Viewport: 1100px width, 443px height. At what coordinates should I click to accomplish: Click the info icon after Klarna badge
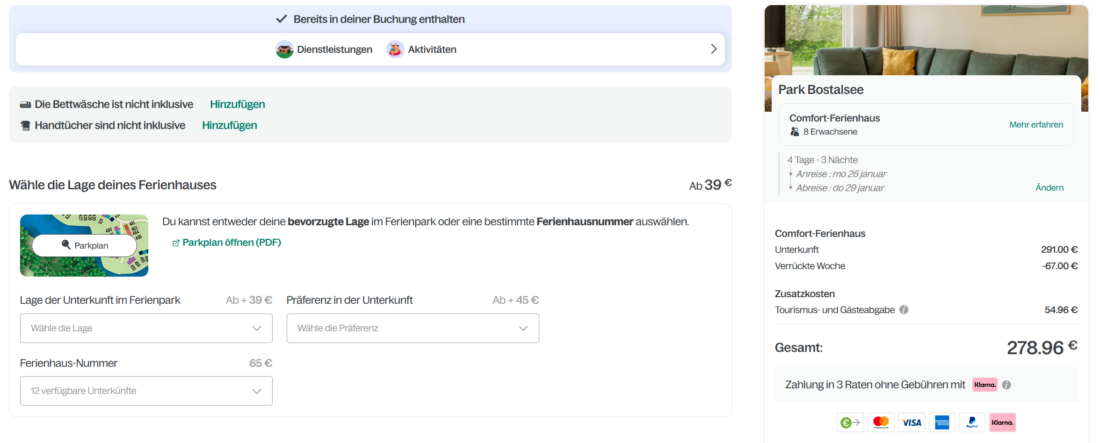coord(1006,385)
